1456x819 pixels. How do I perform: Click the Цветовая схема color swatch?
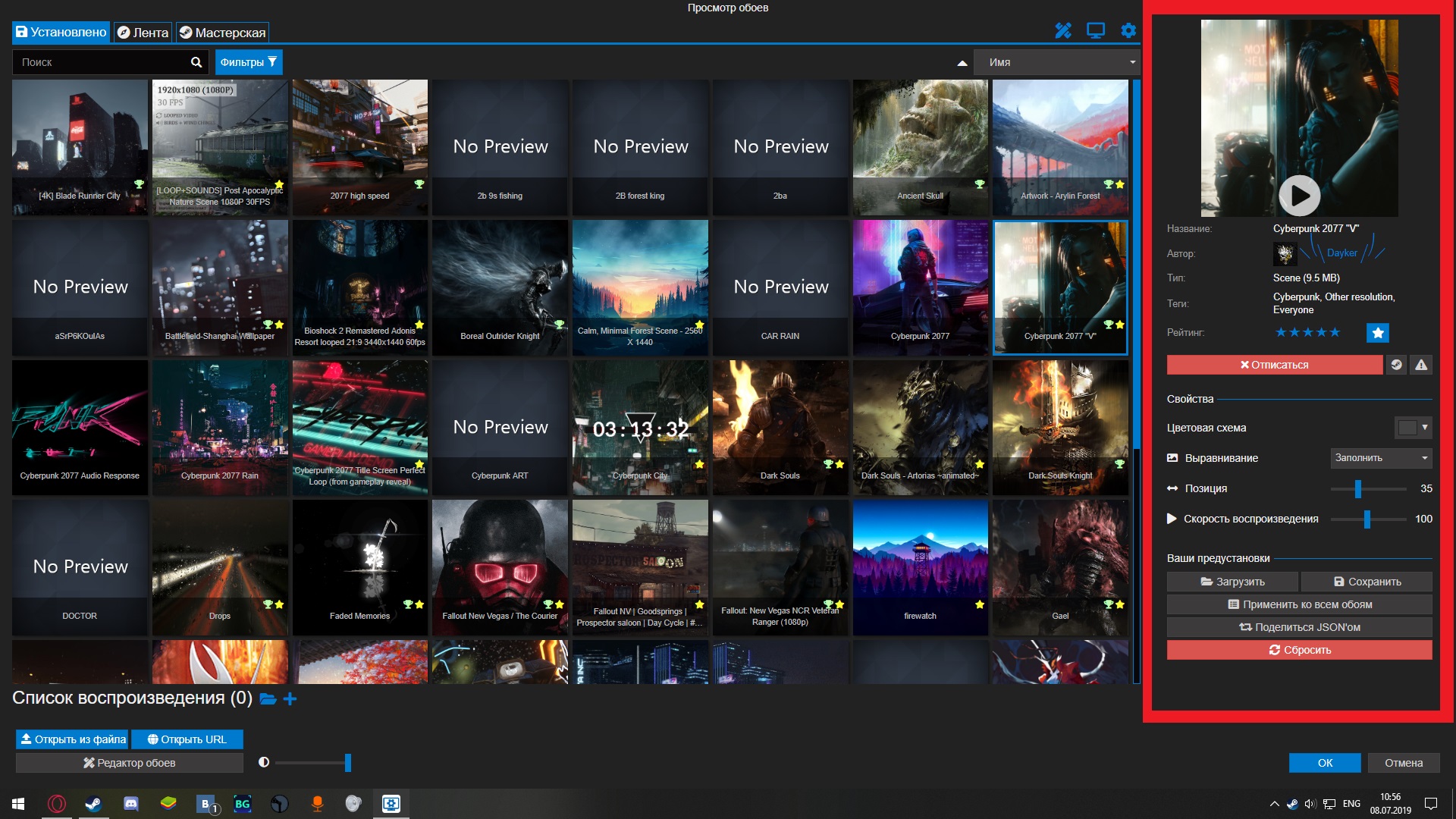[1407, 428]
